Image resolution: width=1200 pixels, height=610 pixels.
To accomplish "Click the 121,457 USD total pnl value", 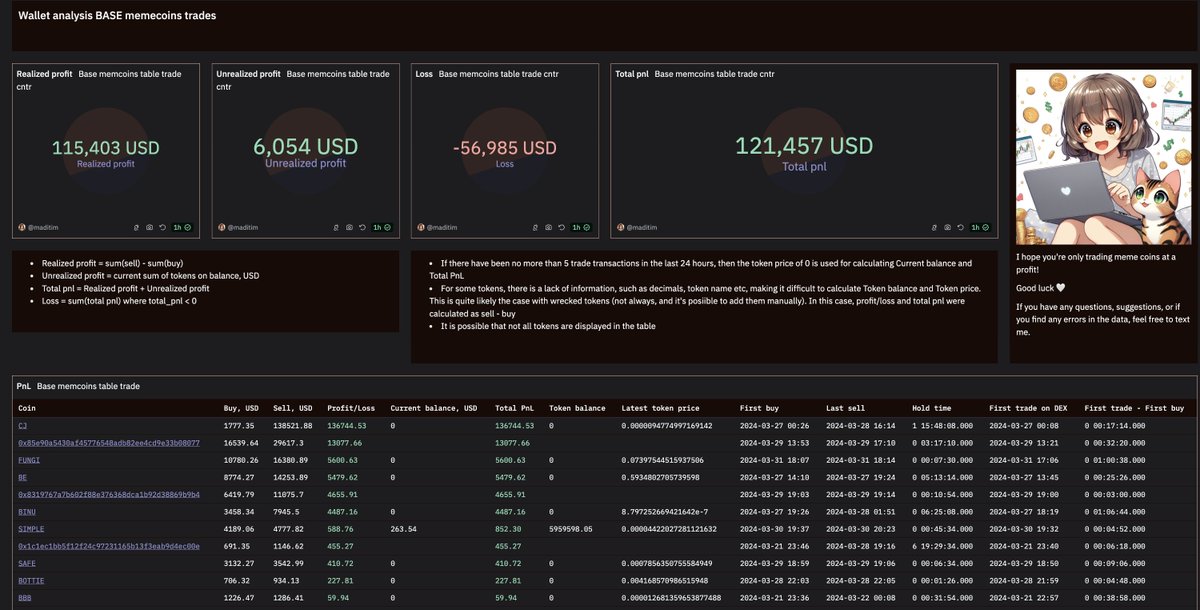I will (804, 146).
